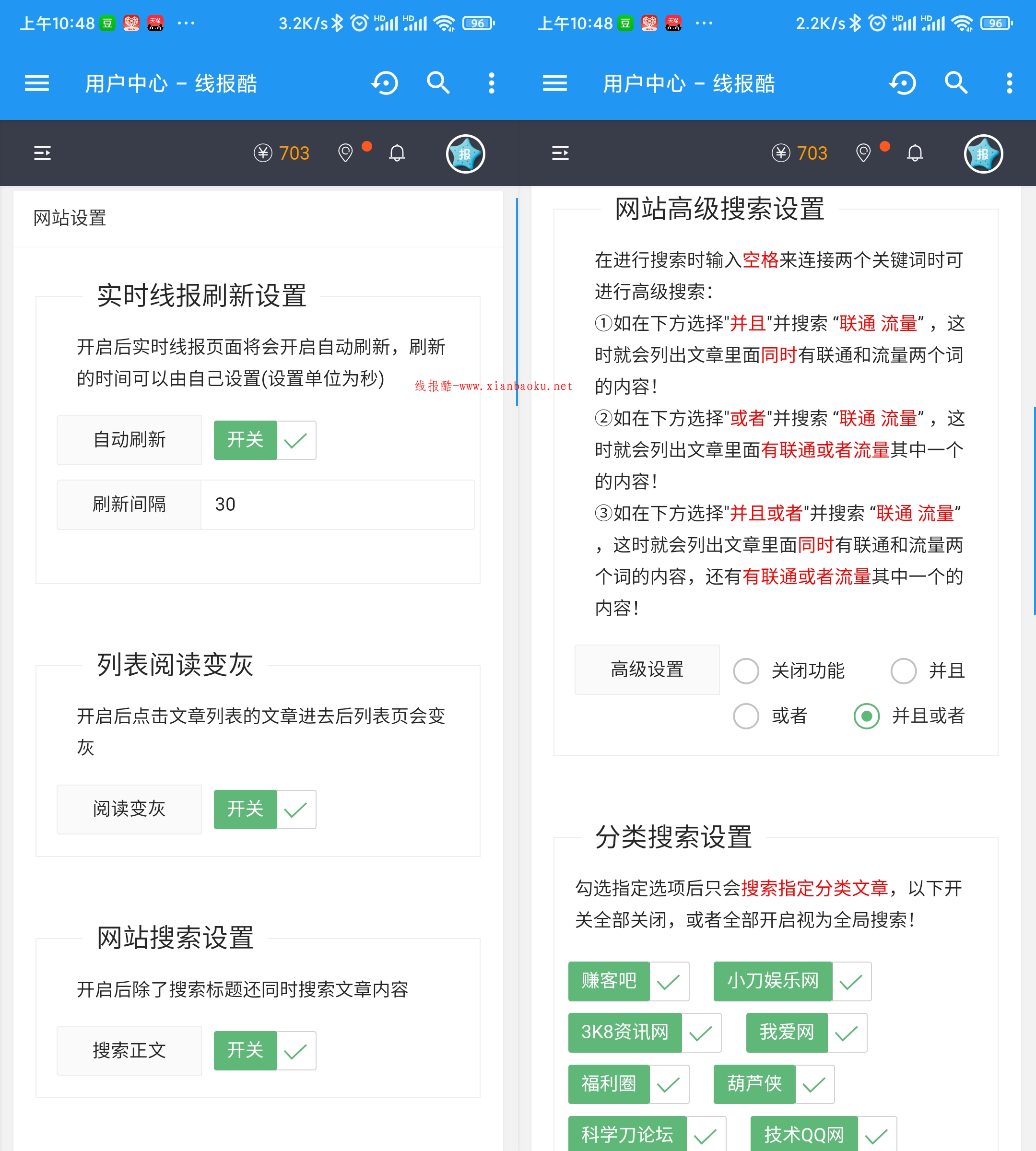Open user avatar in right screen
This screenshot has width=1036, height=1151.
pyautogui.click(x=984, y=153)
